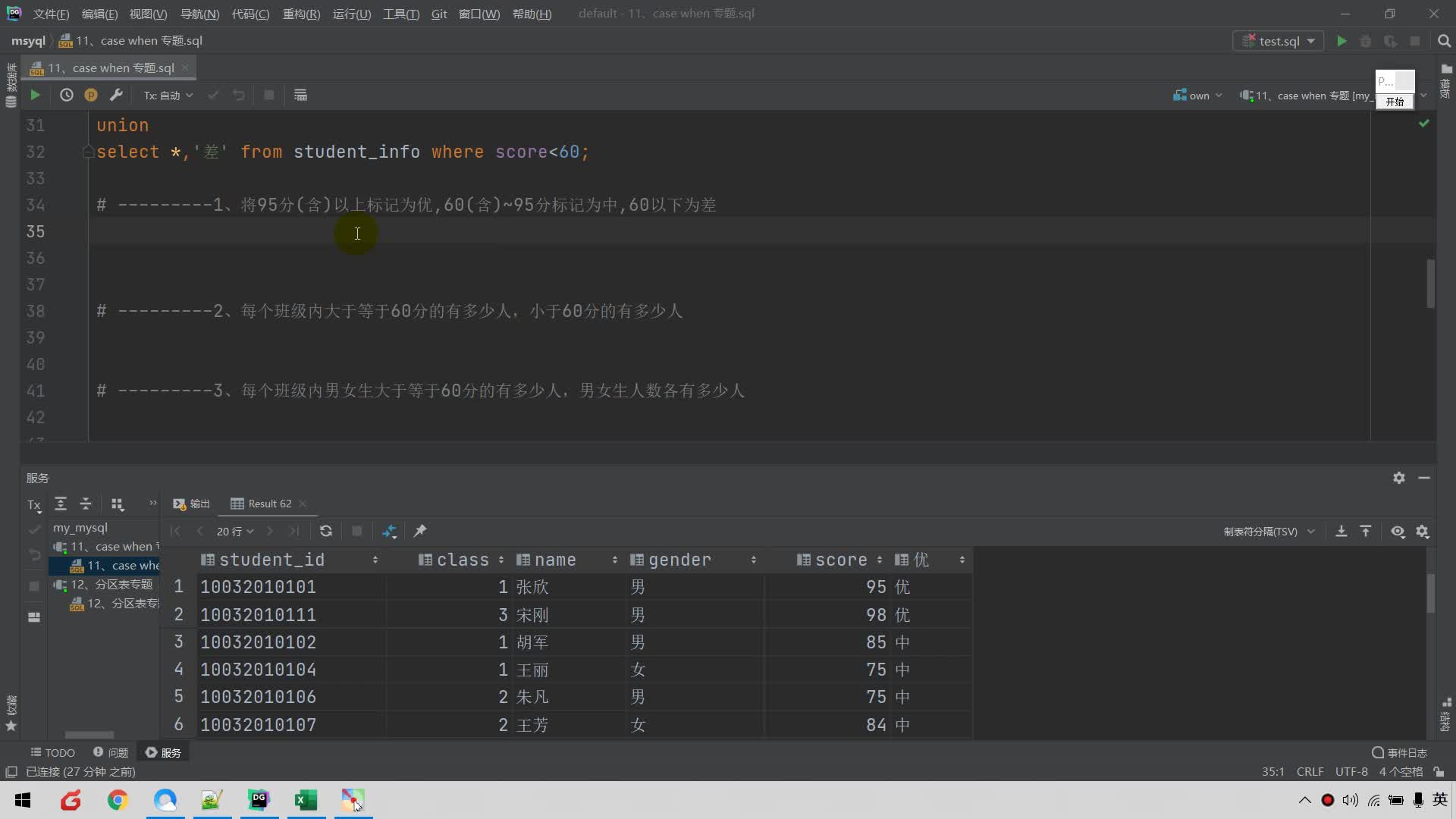Expand all services tree nodes icon
This screenshot has height=819, width=1456.
[x=61, y=504]
